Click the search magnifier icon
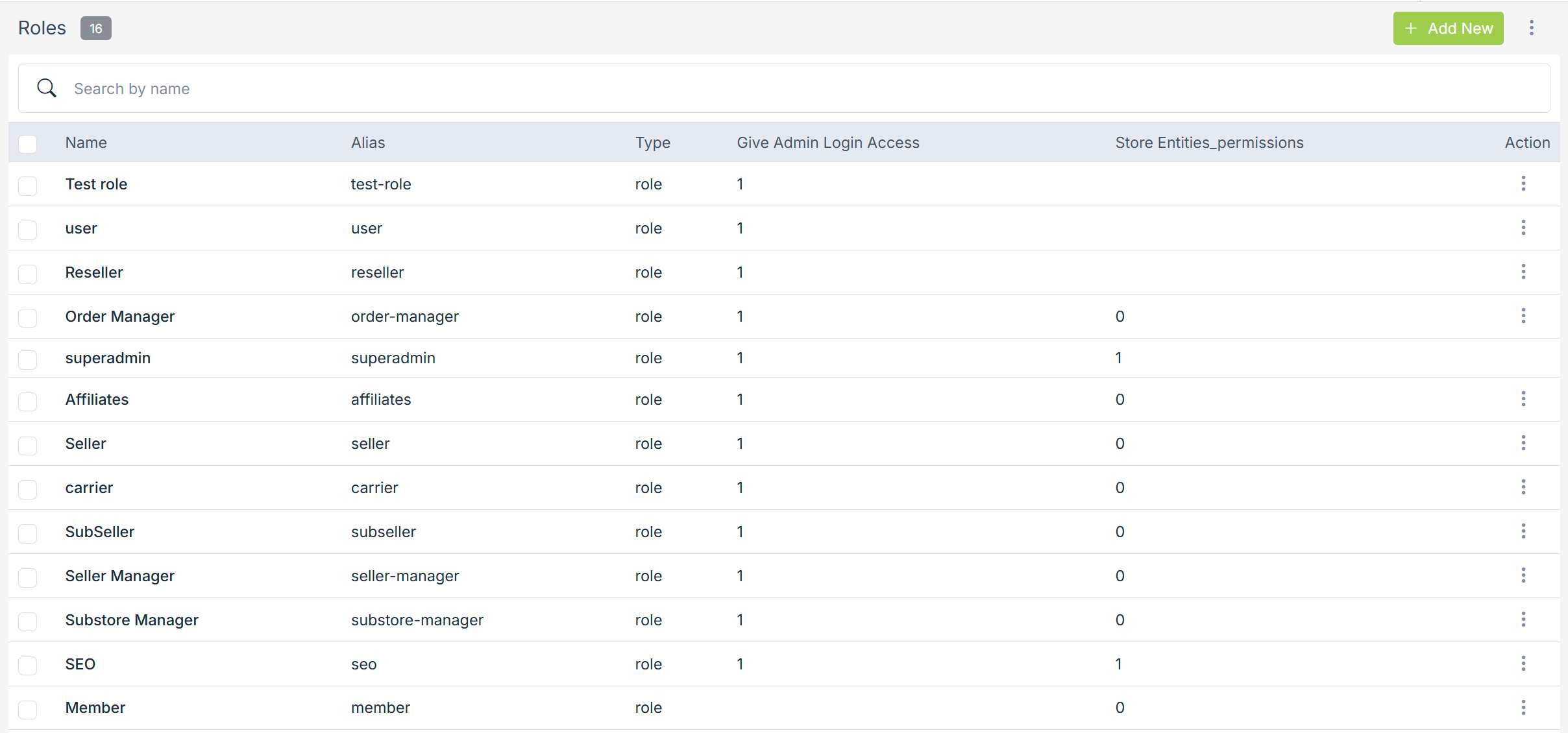This screenshot has height=733, width=1568. click(x=47, y=88)
